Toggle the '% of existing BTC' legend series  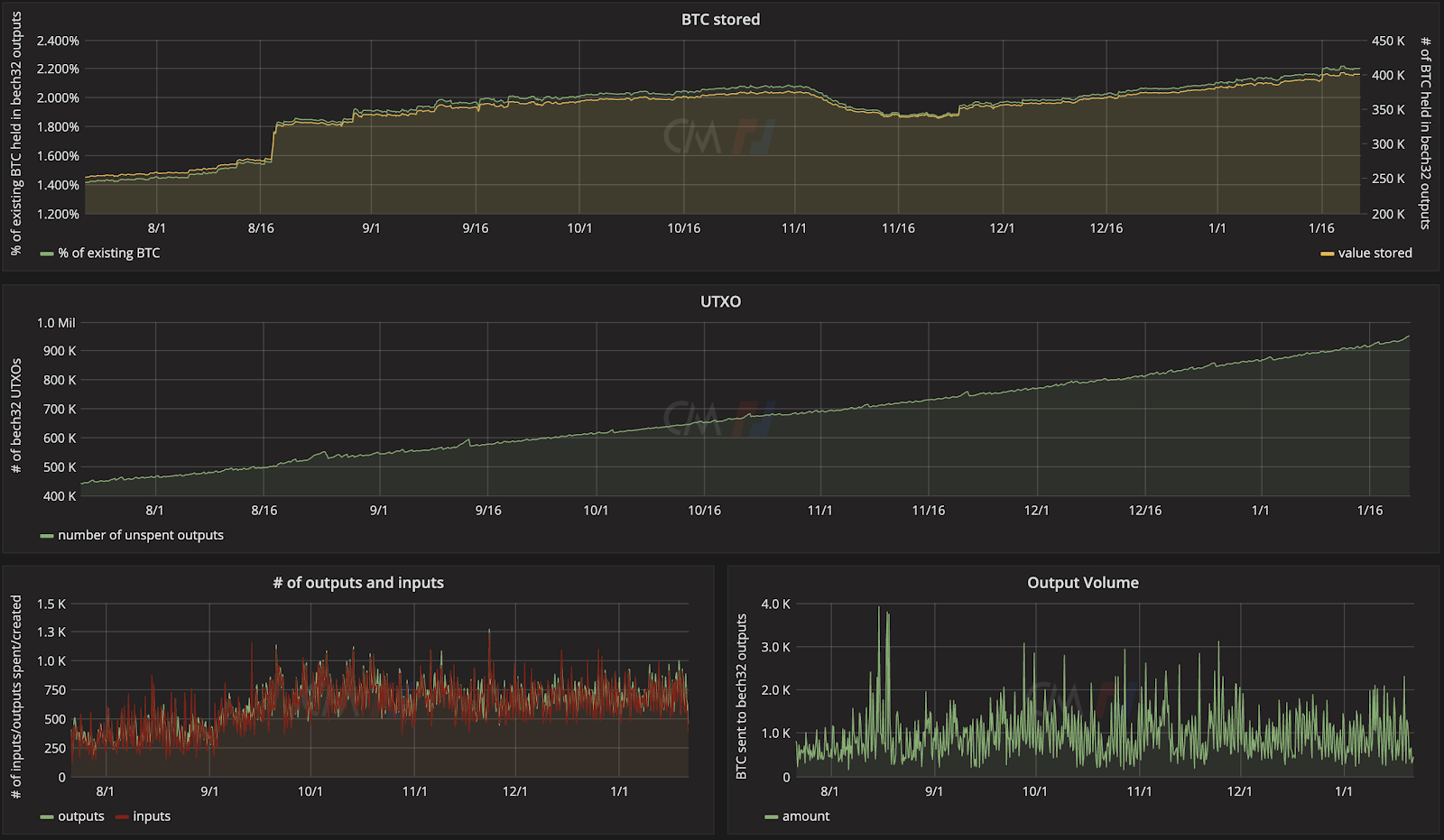tap(109, 253)
